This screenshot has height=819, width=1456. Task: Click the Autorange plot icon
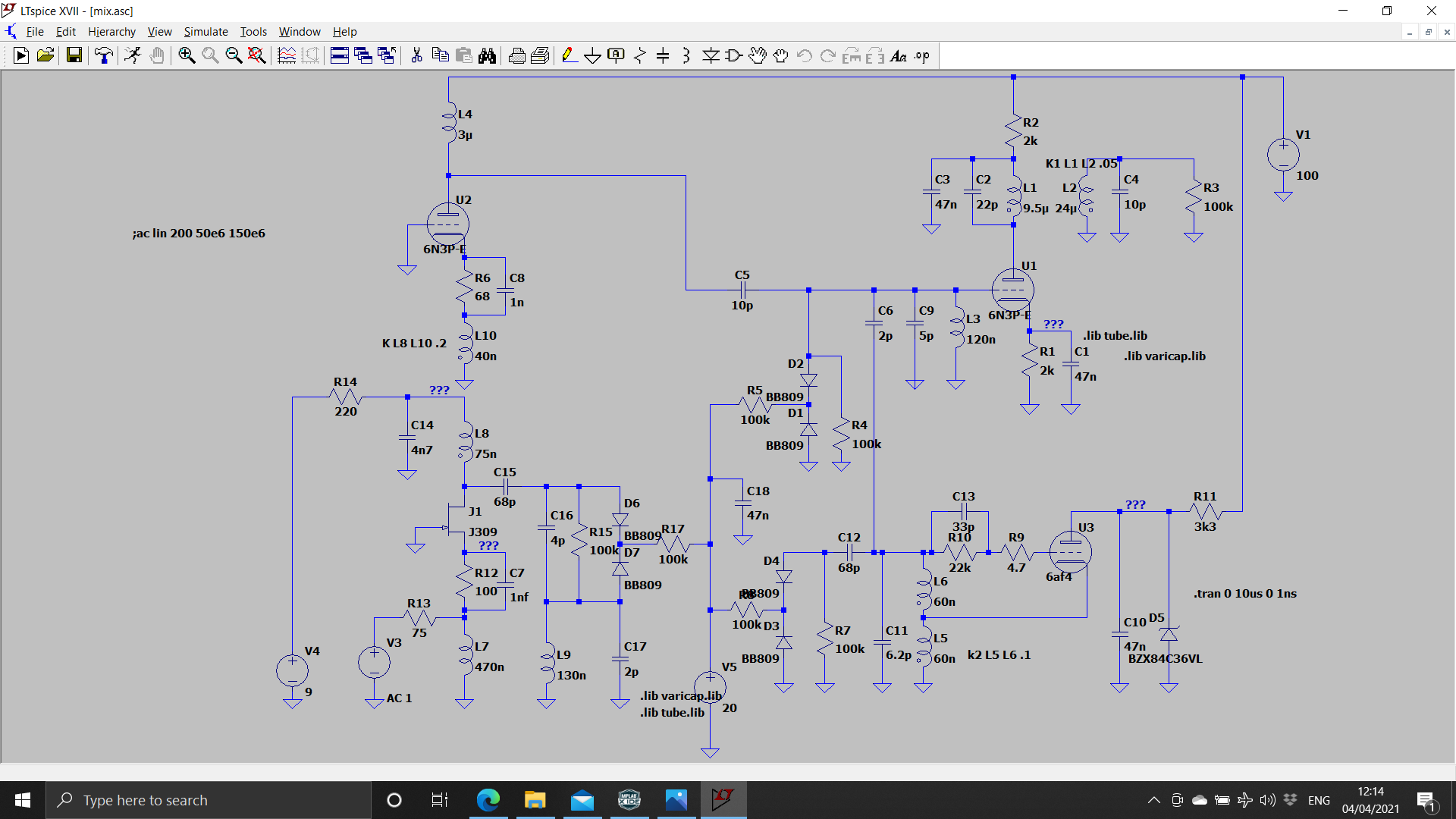pos(287,55)
